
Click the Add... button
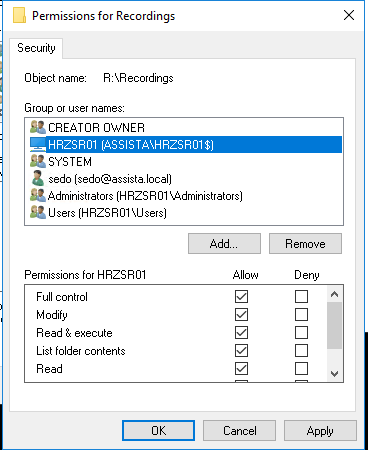pyautogui.click(x=224, y=244)
